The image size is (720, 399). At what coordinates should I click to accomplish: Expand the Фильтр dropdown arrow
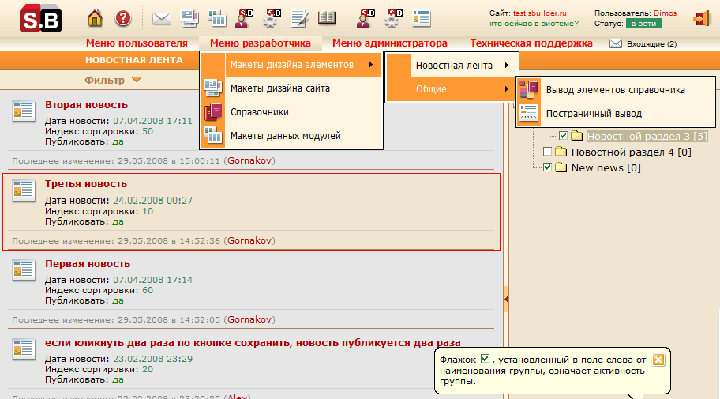coord(136,80)
